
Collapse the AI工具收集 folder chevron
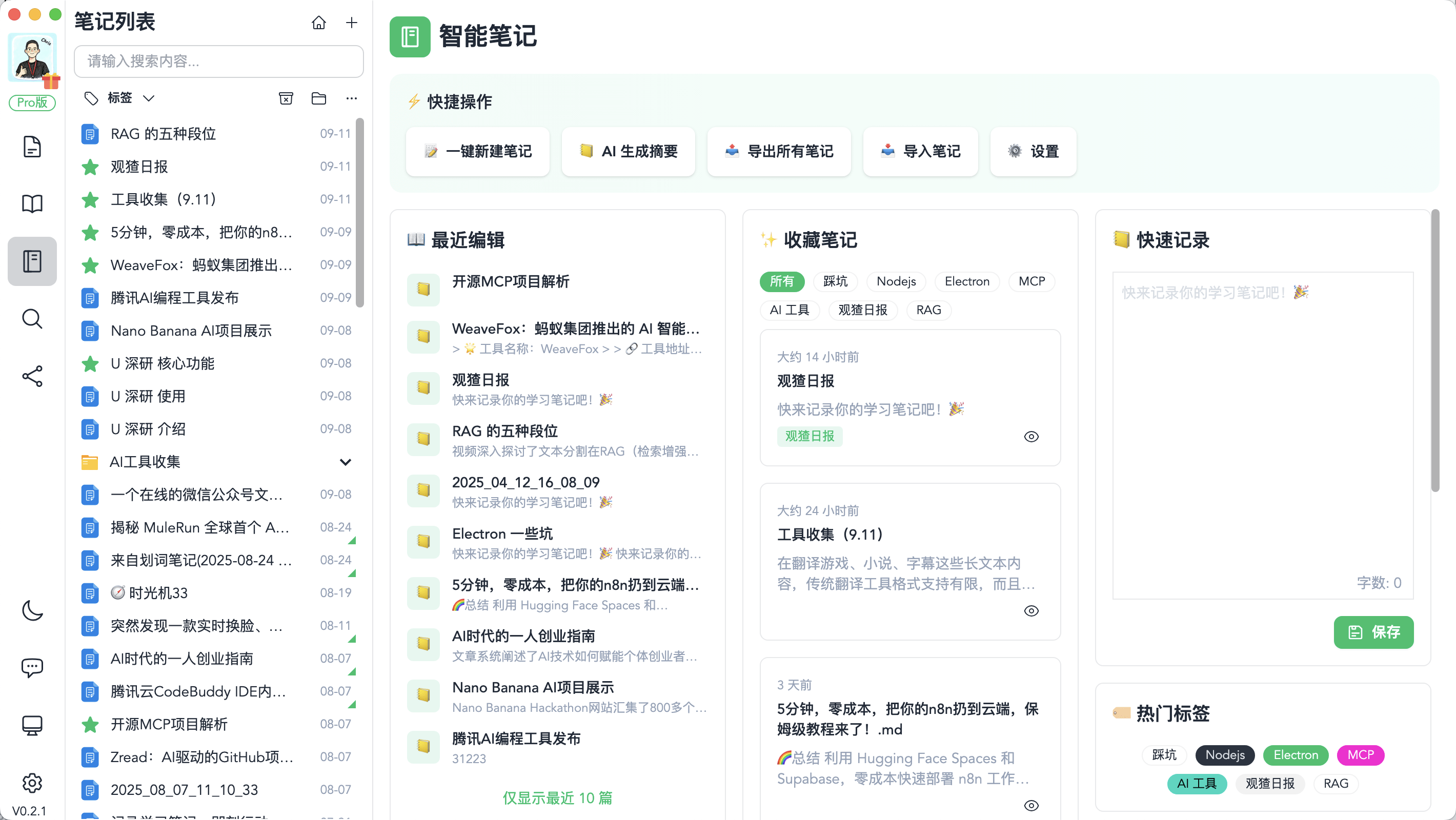pyautogui.click(x=346, y=462)
